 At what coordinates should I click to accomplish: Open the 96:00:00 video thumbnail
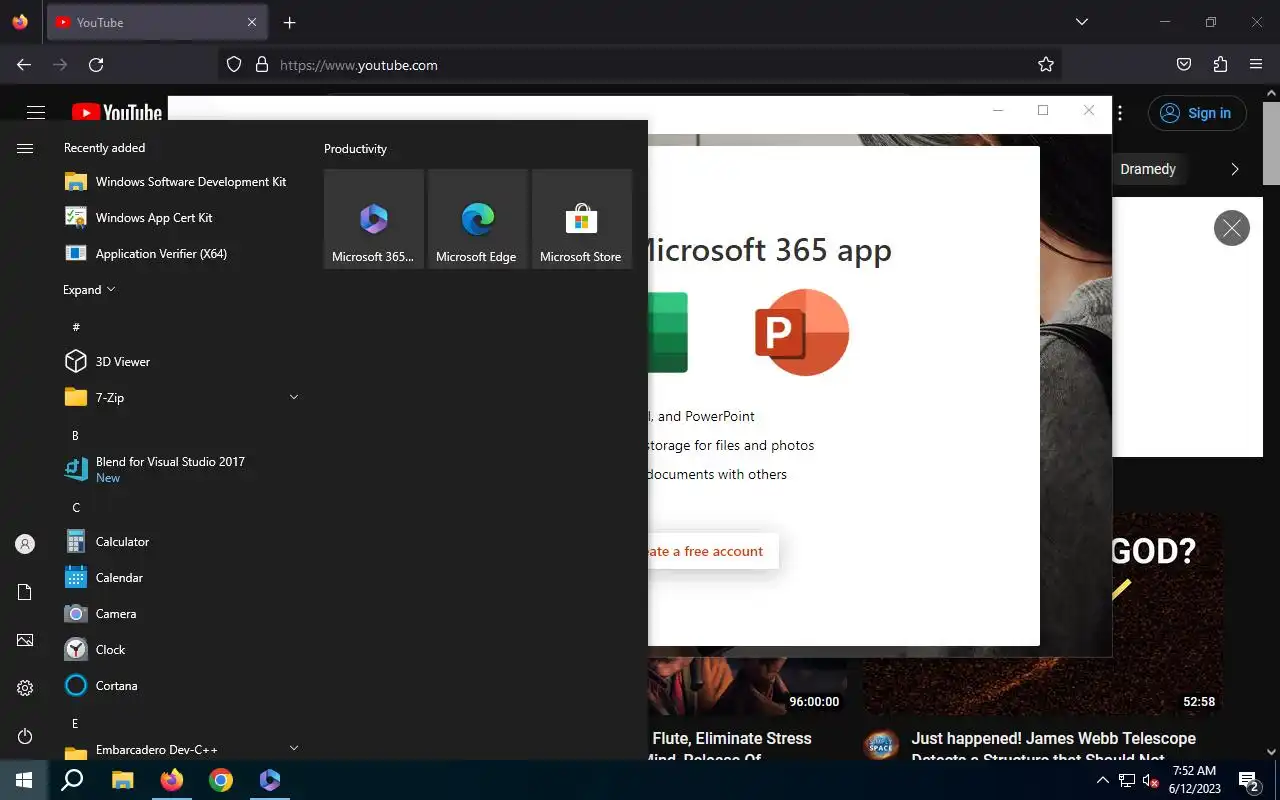747,687
